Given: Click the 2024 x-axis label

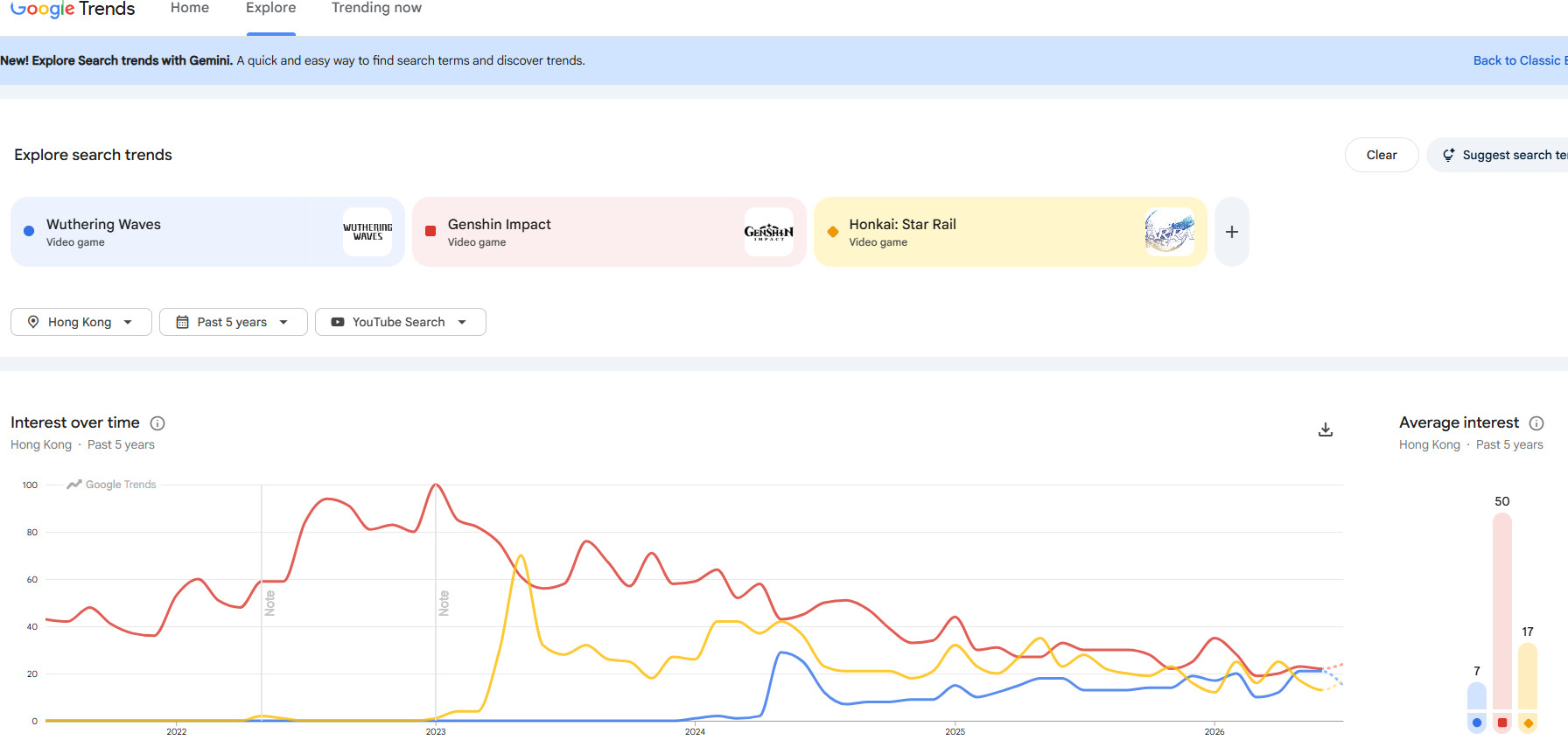Looking at the screenshot, I should (695, 731).
